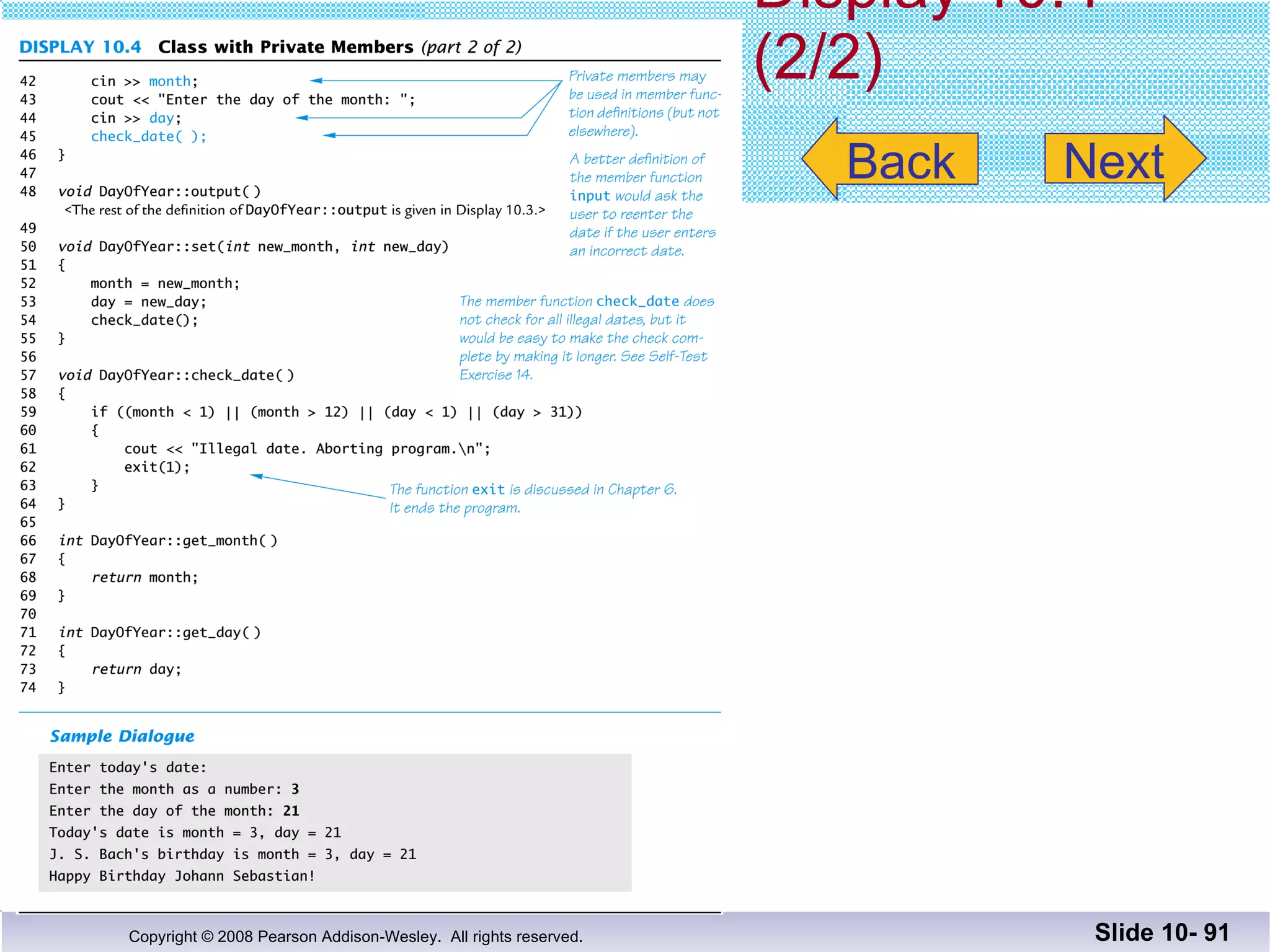Screen dimensions: 1270x952
Task: Click the 'Illegal date. Aborting program' cout line
Action: [x=307, y=449]
